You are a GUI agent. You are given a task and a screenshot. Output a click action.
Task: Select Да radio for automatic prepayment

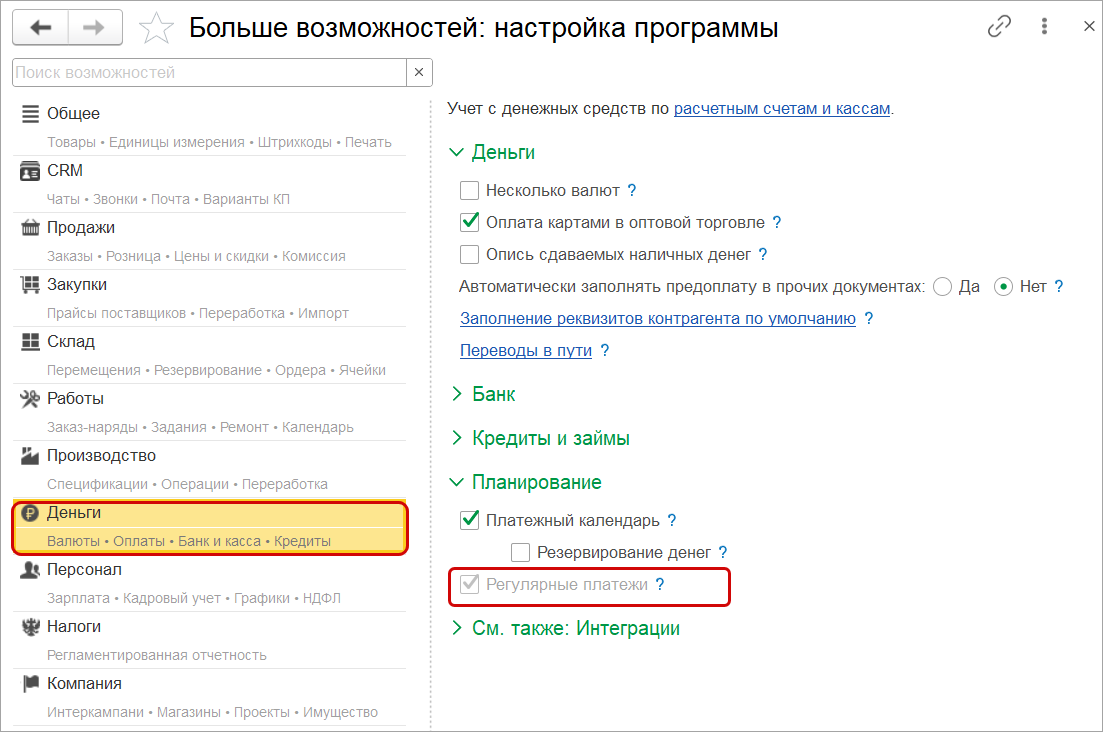tap(943, 287)
